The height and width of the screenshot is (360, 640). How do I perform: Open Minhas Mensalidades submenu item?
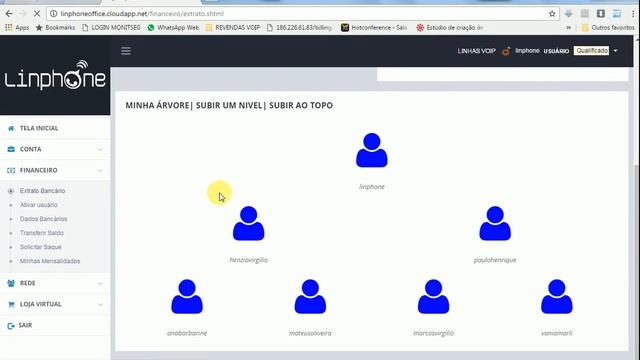click(x=50, y=261)
